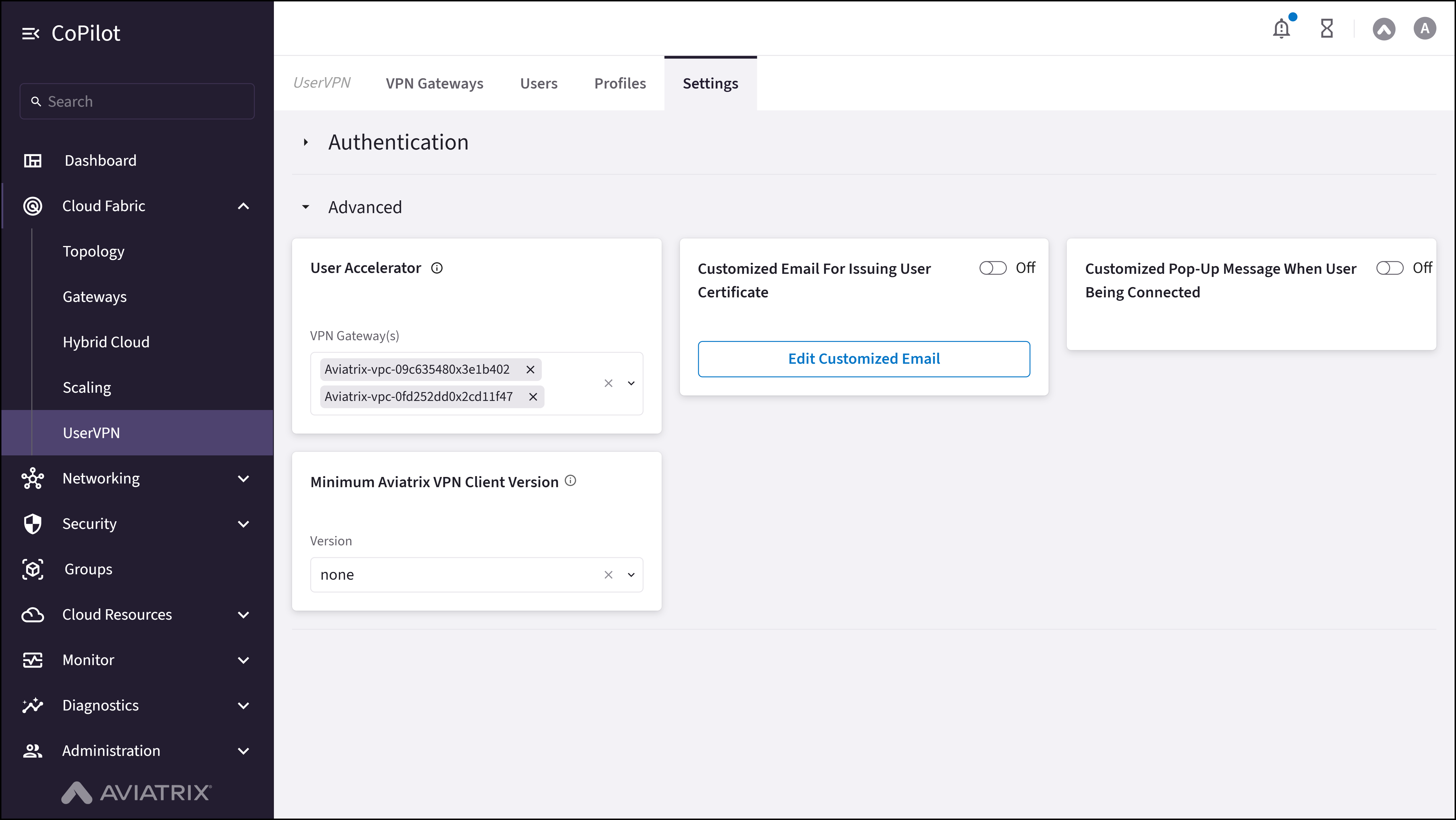The image size is (1456, 820).
Task: Collapse the sidebar with the hamburger icon
Action: [x=31, y=33]
